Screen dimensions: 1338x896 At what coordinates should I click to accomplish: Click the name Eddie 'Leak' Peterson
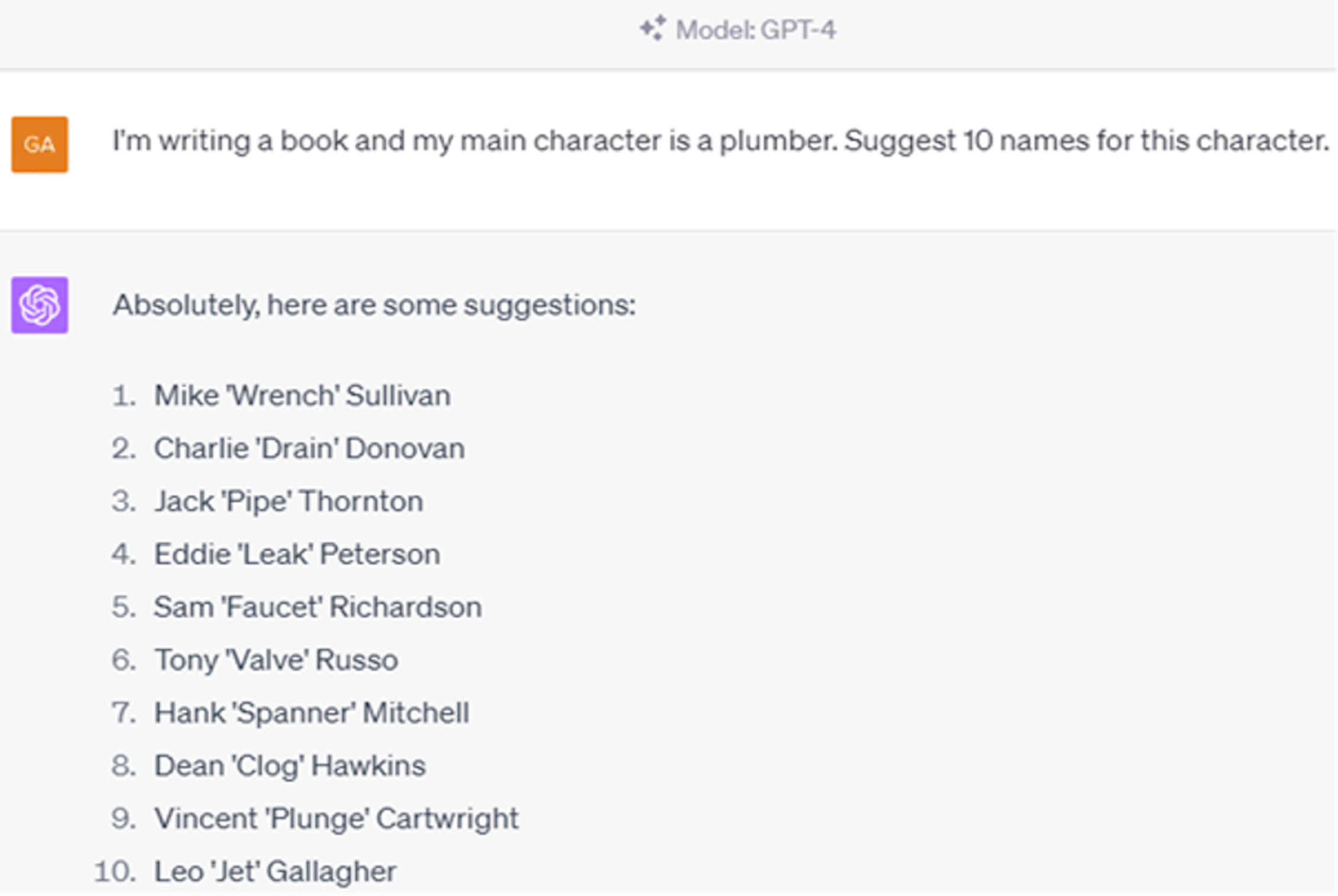(297, 554)
